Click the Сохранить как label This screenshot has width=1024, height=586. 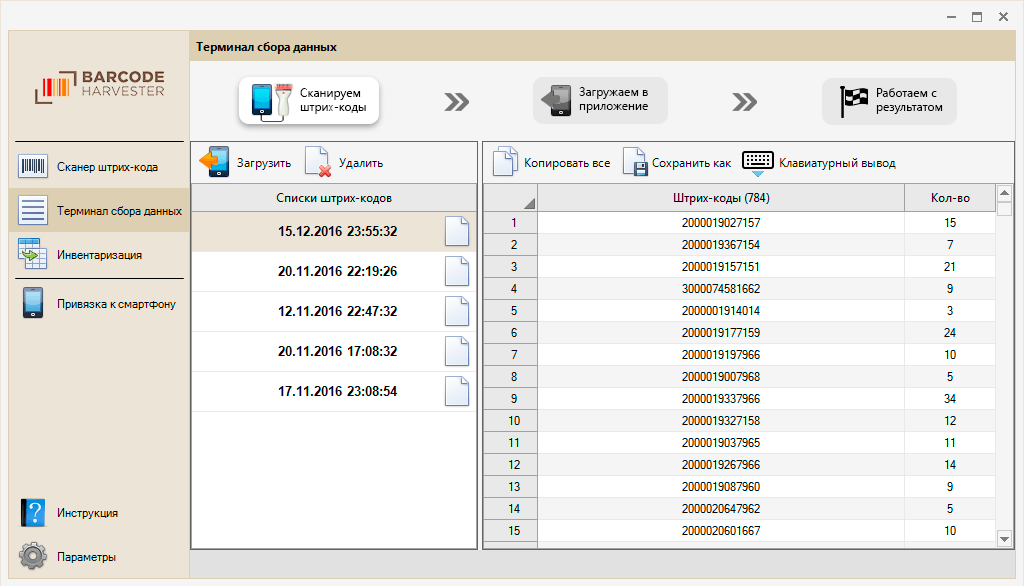[x=691, y=163]
